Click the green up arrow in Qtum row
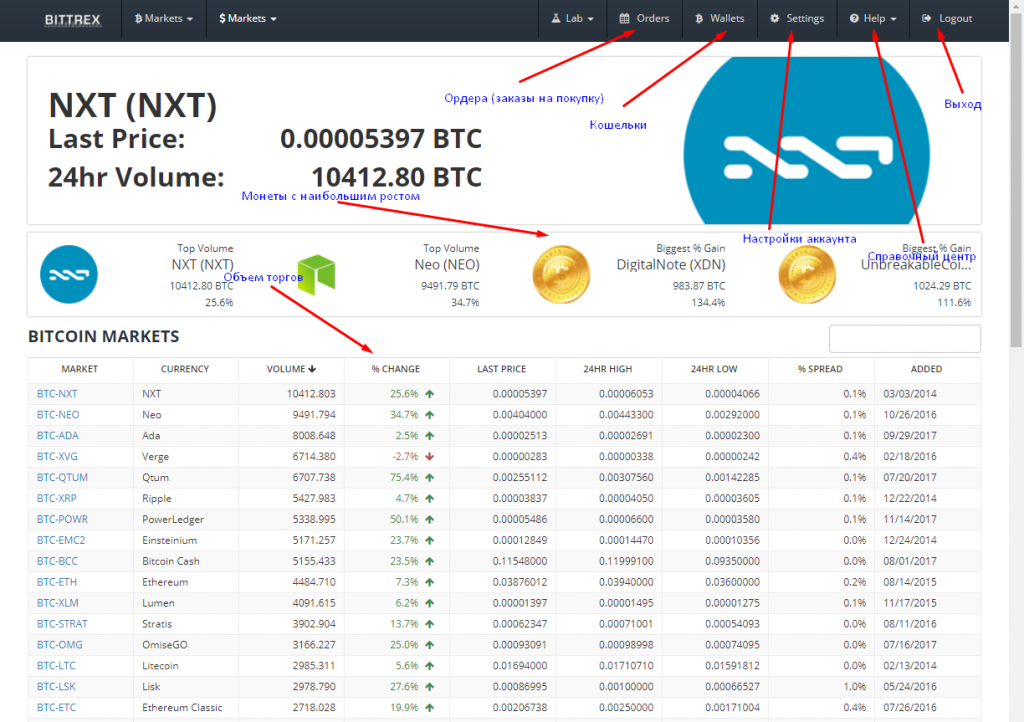The image size is (1024, 722). point(429,477)
